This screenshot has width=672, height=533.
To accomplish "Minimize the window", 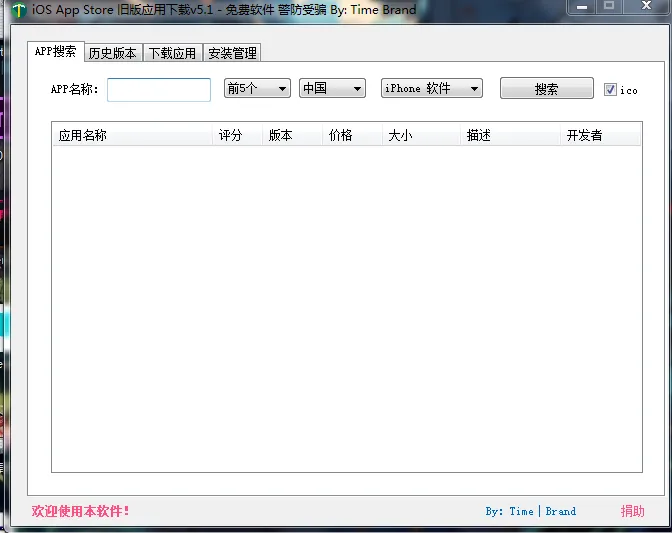I will click(x=582, y=7).
